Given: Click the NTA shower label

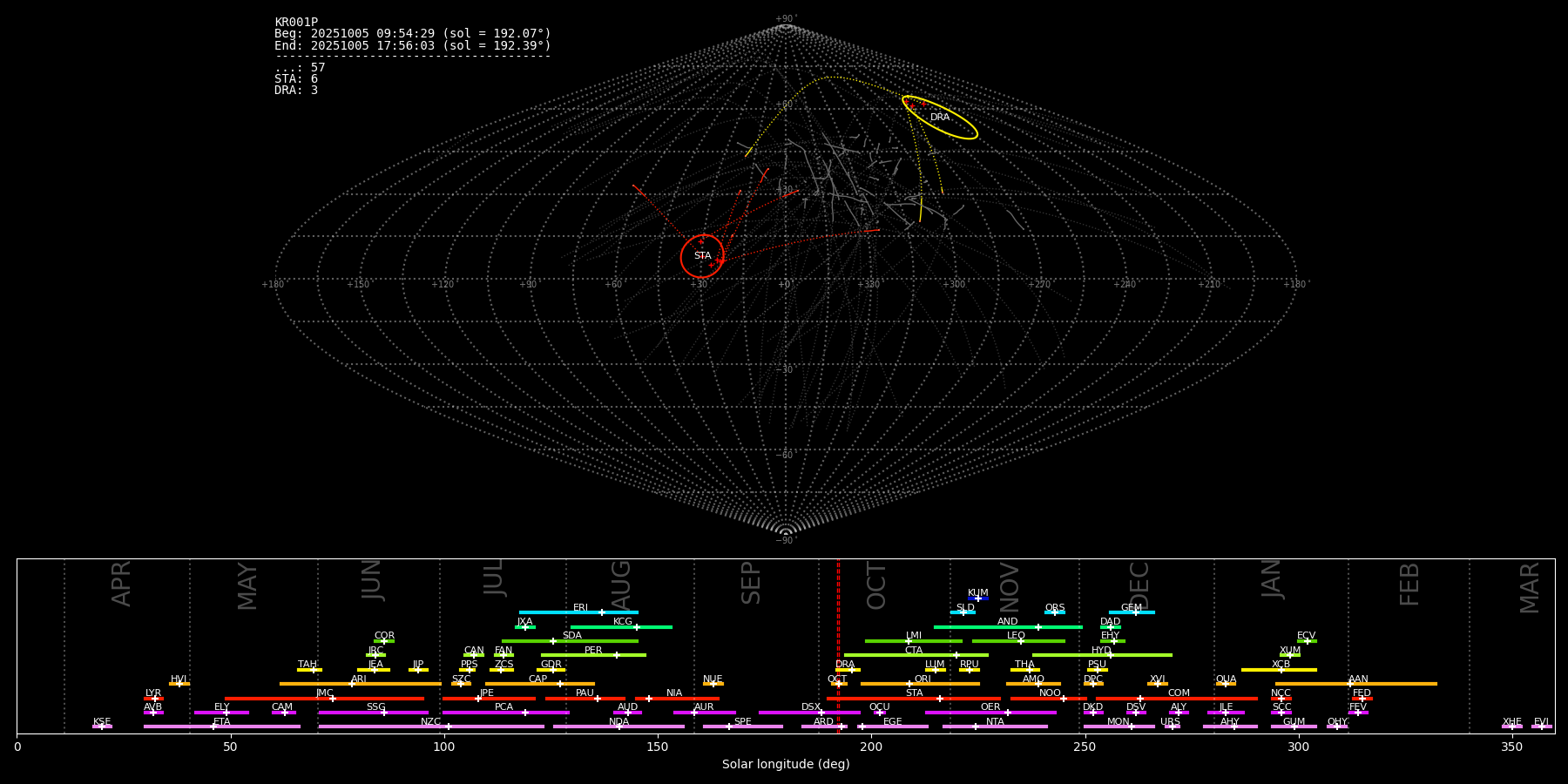Looking at the screenshot, I should click(x=995, y=722).
